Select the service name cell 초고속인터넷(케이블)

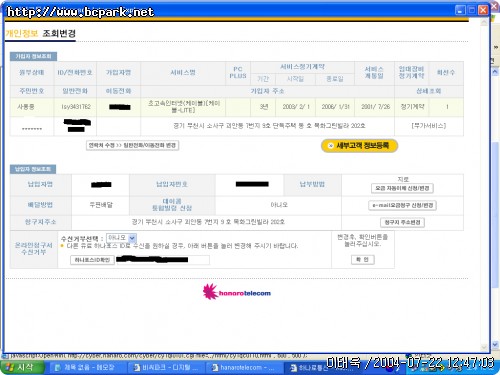(183, 107)
